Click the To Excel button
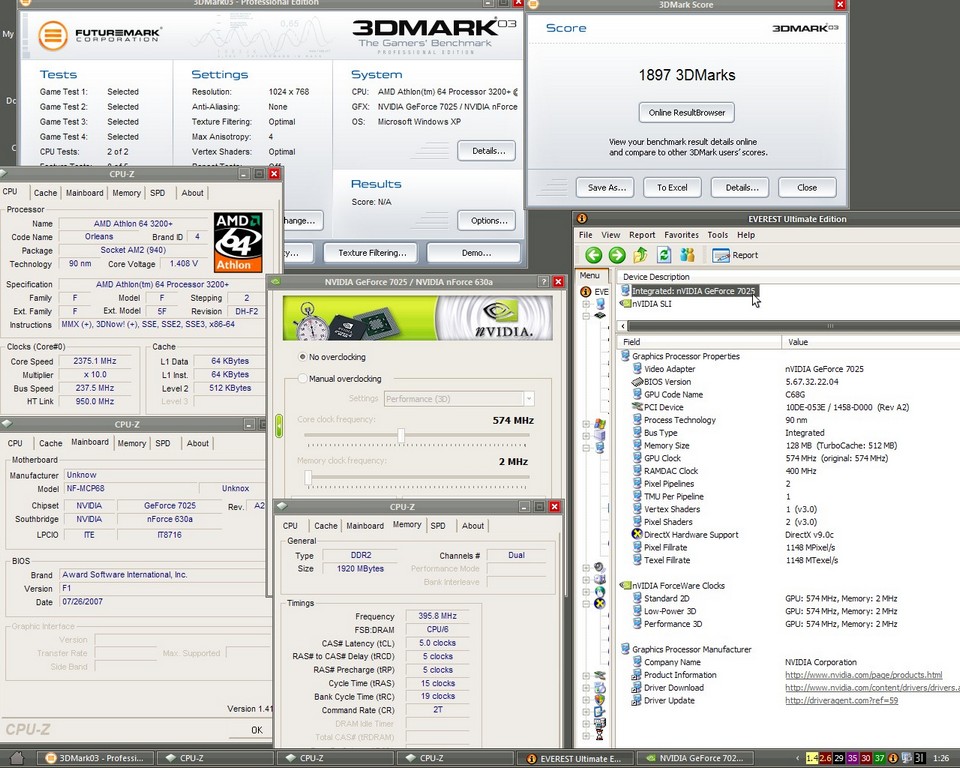 coord(672,187)
